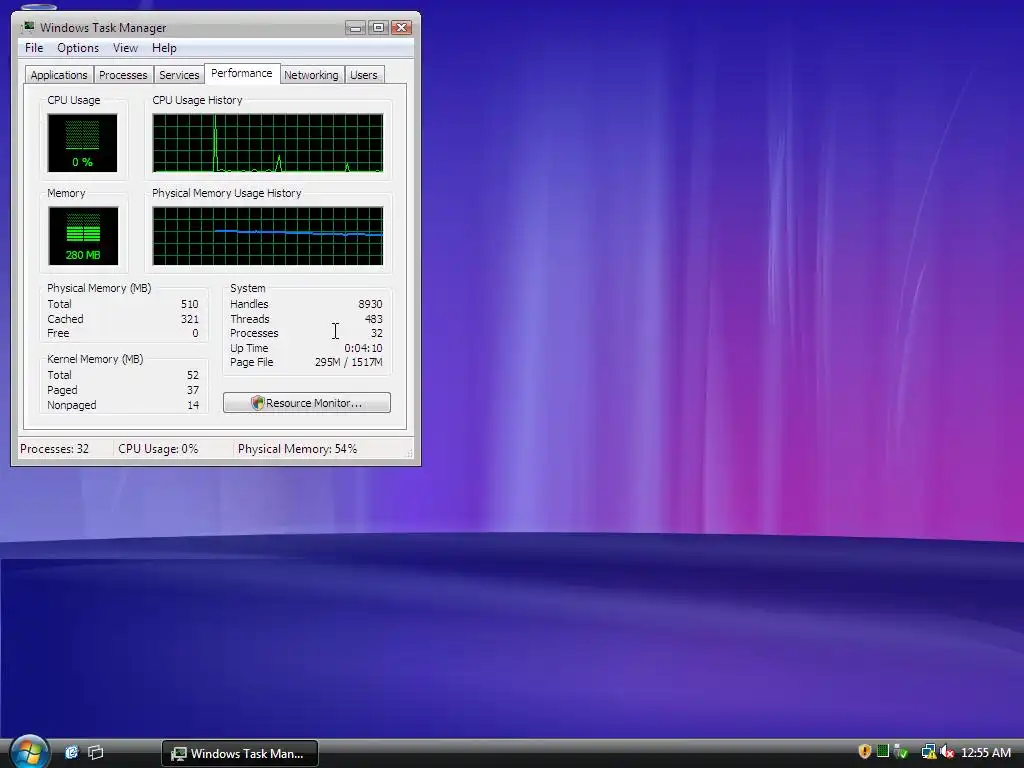Click status bar Processes: 32

pos(54,449)
